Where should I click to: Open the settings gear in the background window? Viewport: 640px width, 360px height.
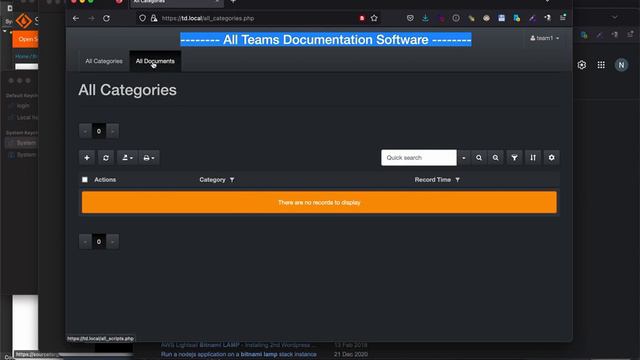pyautogui.click(x=582, y=65)
